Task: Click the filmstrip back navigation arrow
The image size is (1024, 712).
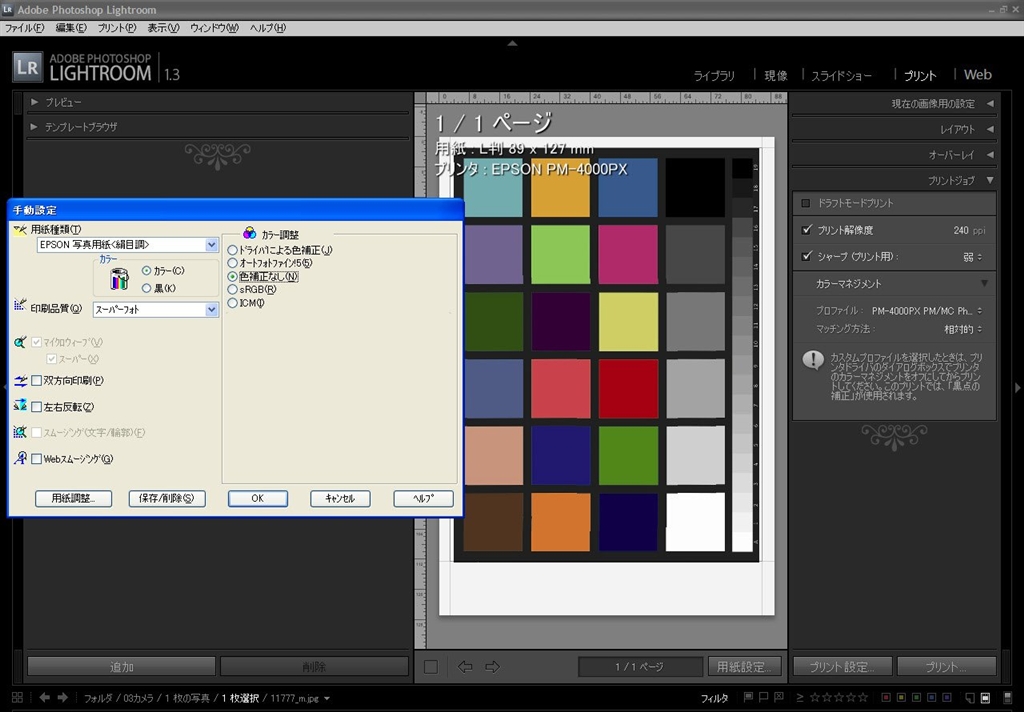Action: [x=44, y=697]
